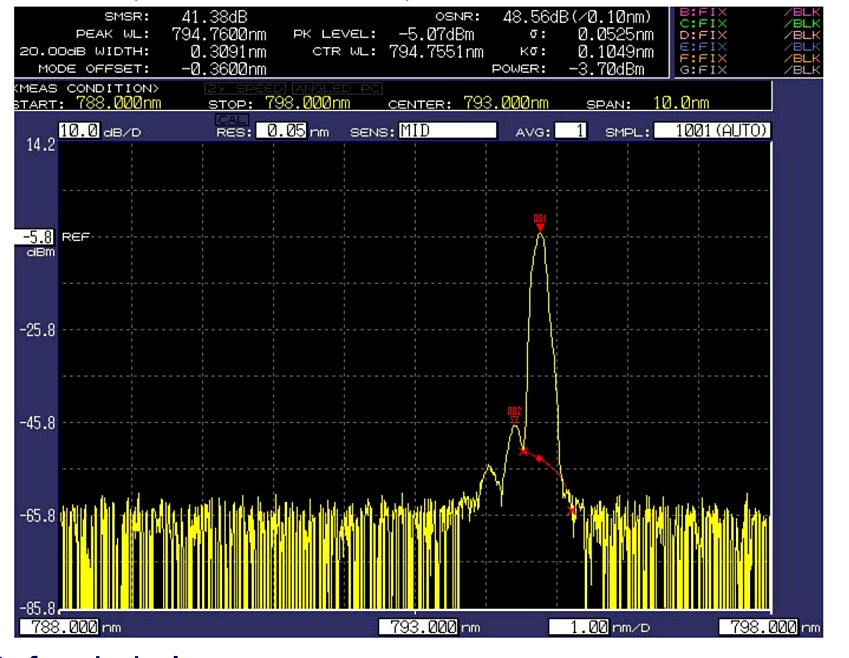Click the 001 peak marker triangle
This screenshot has height=658, width=849.
(x=540, y=228)
